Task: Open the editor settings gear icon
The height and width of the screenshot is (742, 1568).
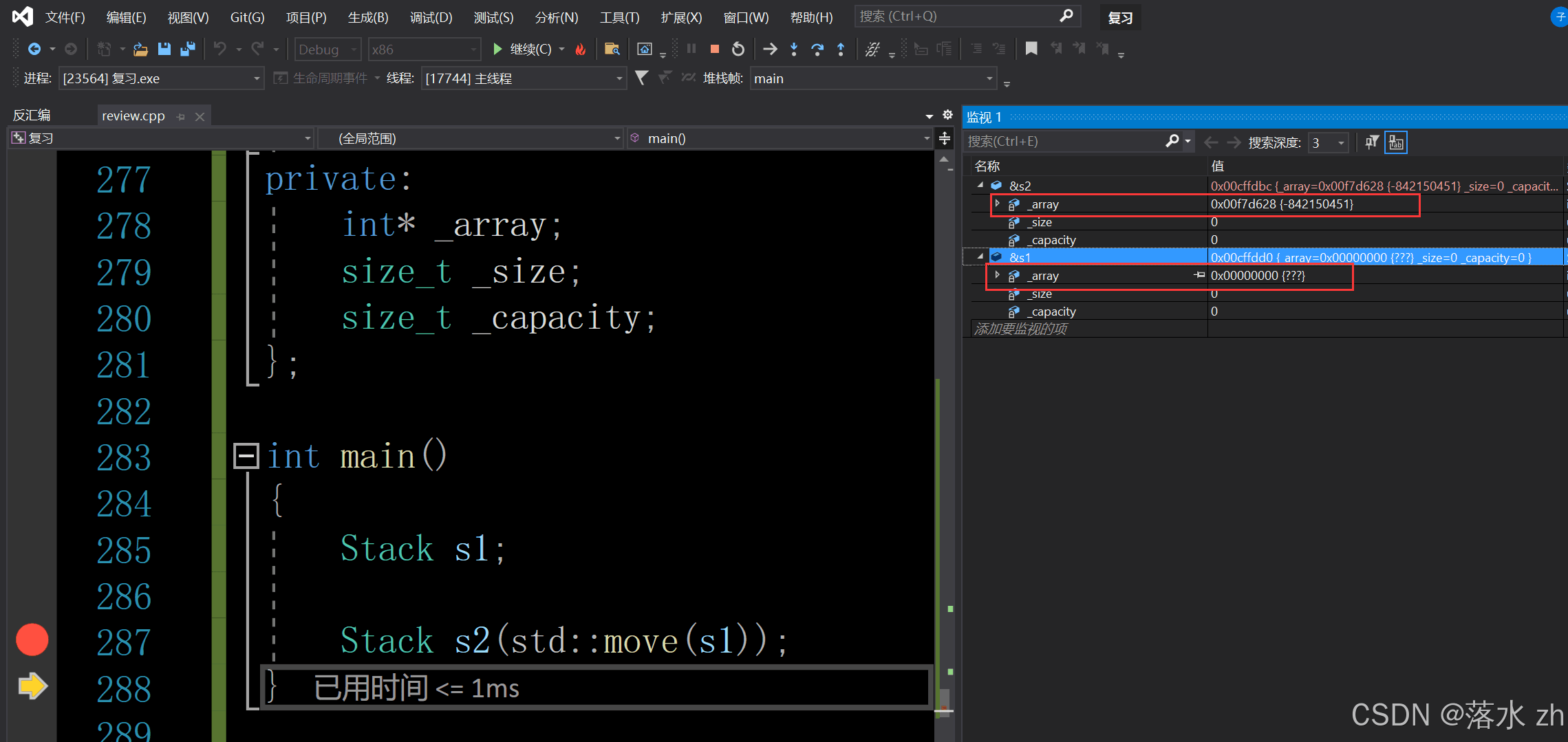Action: coord(947,115)
